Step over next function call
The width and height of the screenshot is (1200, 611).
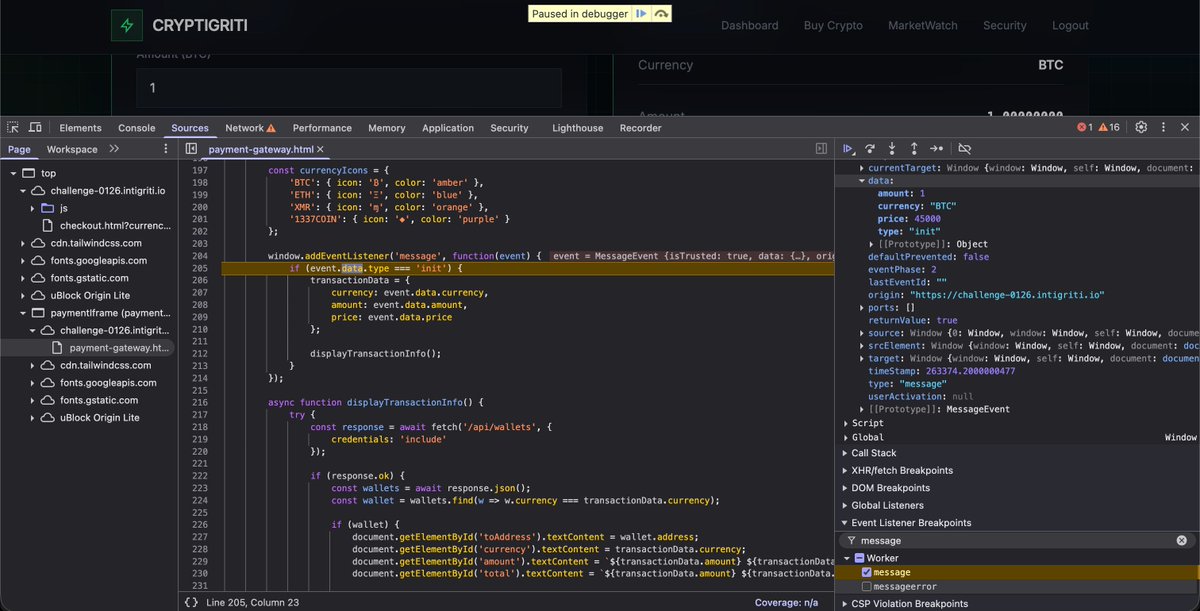[870, 148]
